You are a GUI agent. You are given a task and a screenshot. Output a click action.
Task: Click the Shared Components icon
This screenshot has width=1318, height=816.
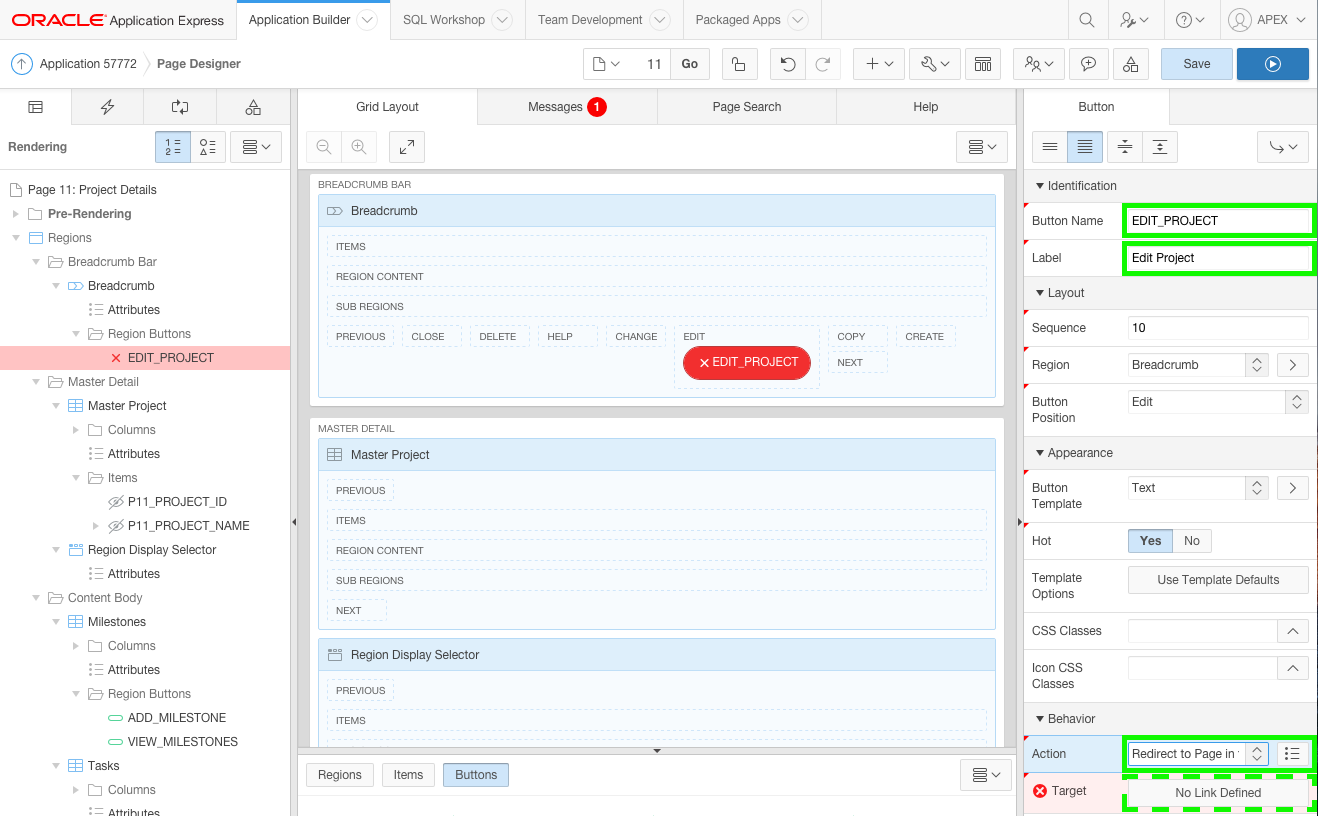click(x=983, y=64)
